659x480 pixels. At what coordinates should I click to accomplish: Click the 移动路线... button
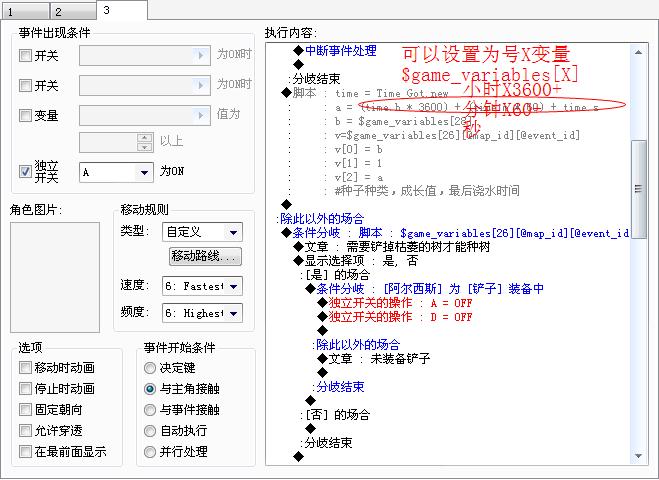(205, 256)
